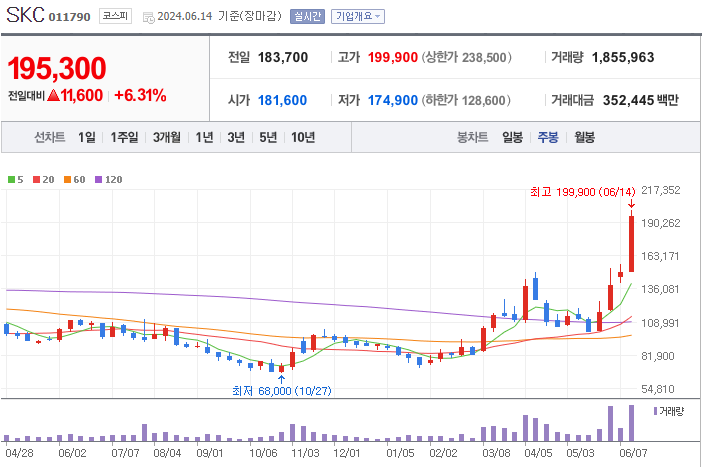Click the 04/28 date axis label
Screen dimensions: 702x467
19,453
